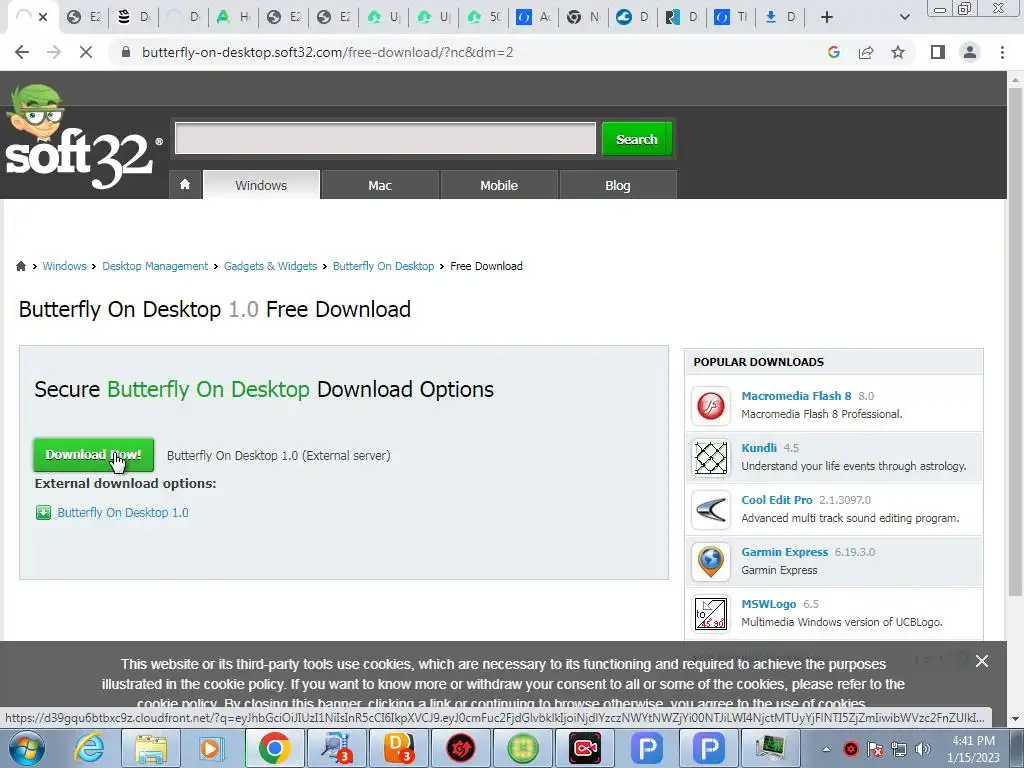The height and width of the screenshot is (768, 1024).
Task: Open the Butterfly On Desktop 1.0 external link
Action: [123, 513]
